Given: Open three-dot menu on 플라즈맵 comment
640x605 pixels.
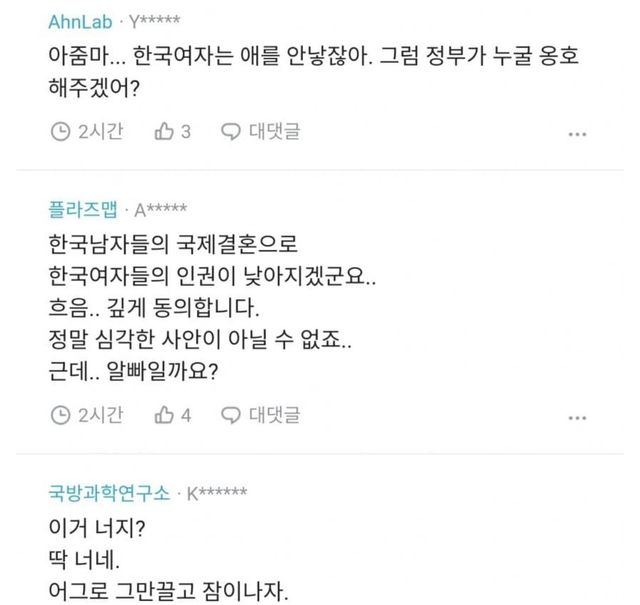Looking at the screenshot, I should (x=577, y=416).
